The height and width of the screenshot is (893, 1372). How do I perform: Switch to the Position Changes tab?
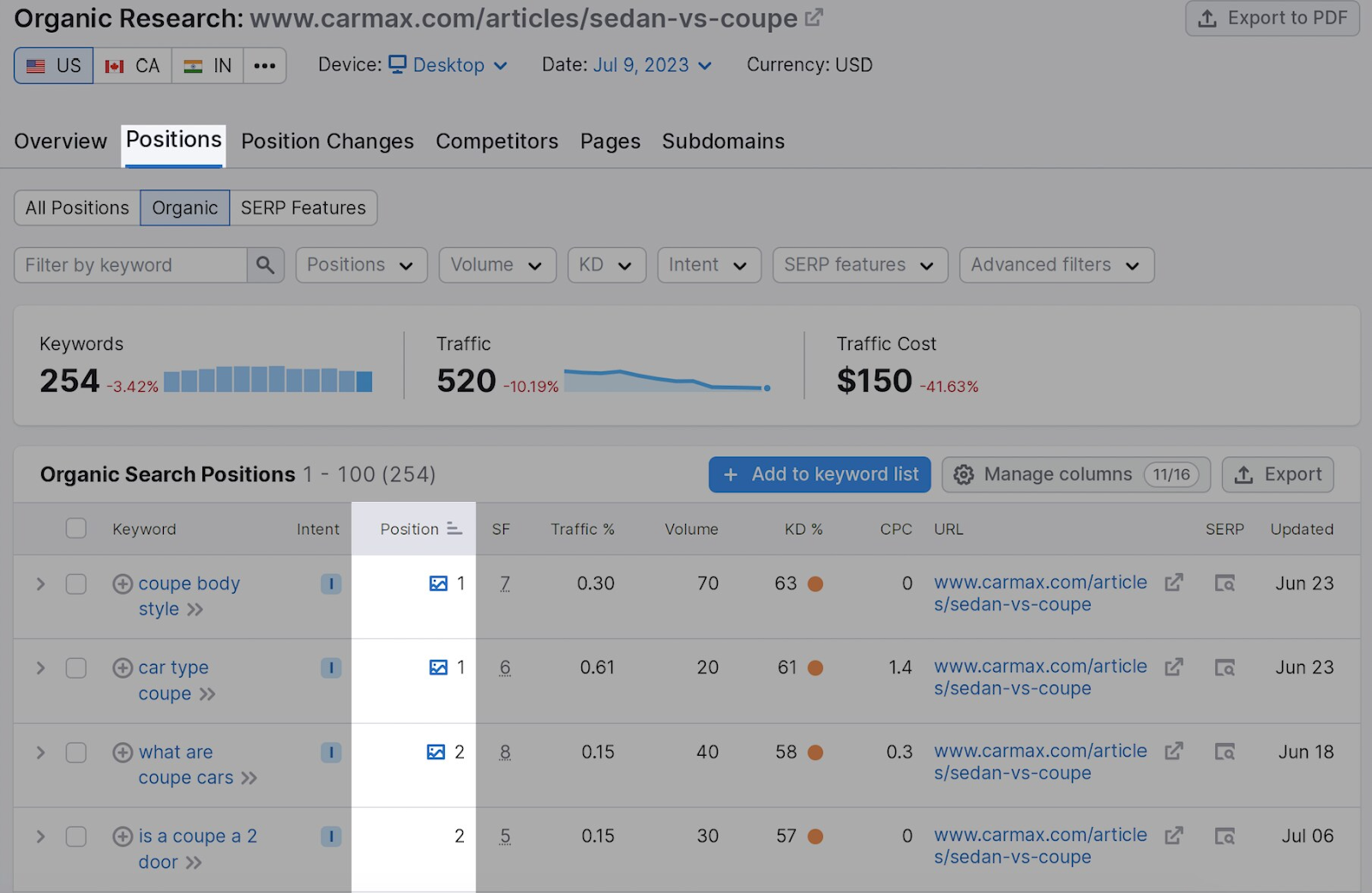pos(327,142)
